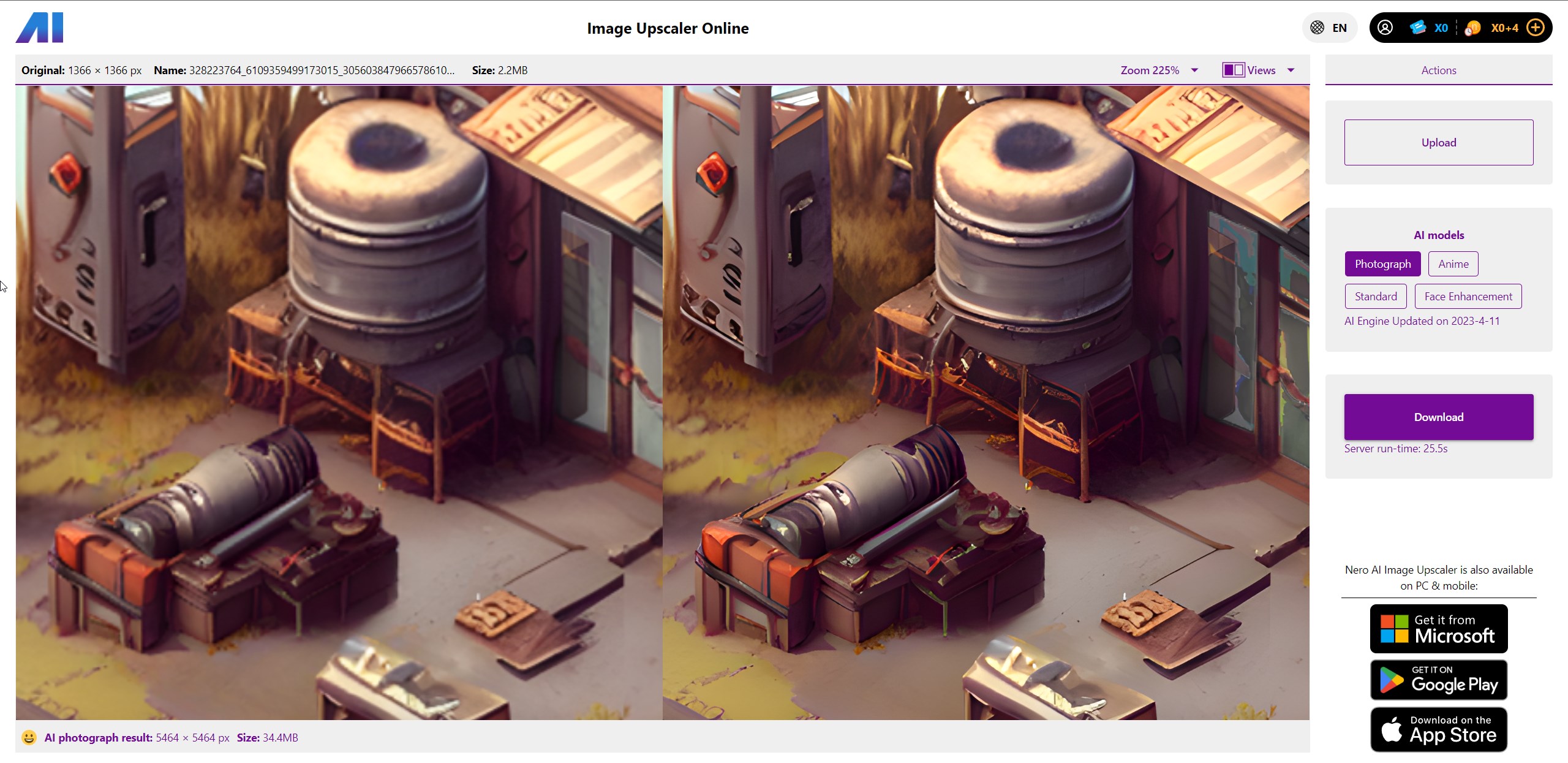Click the split-view layout icon
The height and width of the screenshot is (763, 1568).
point(1233,70)
